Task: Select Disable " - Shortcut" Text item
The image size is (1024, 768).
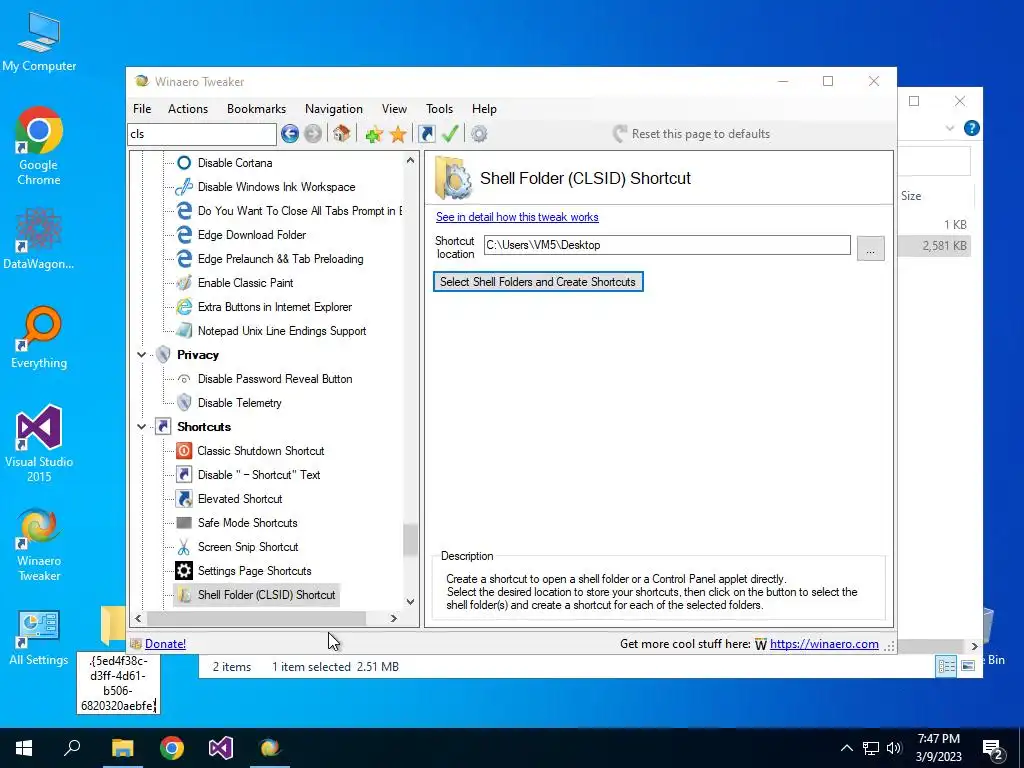Action: click(259, 475)
